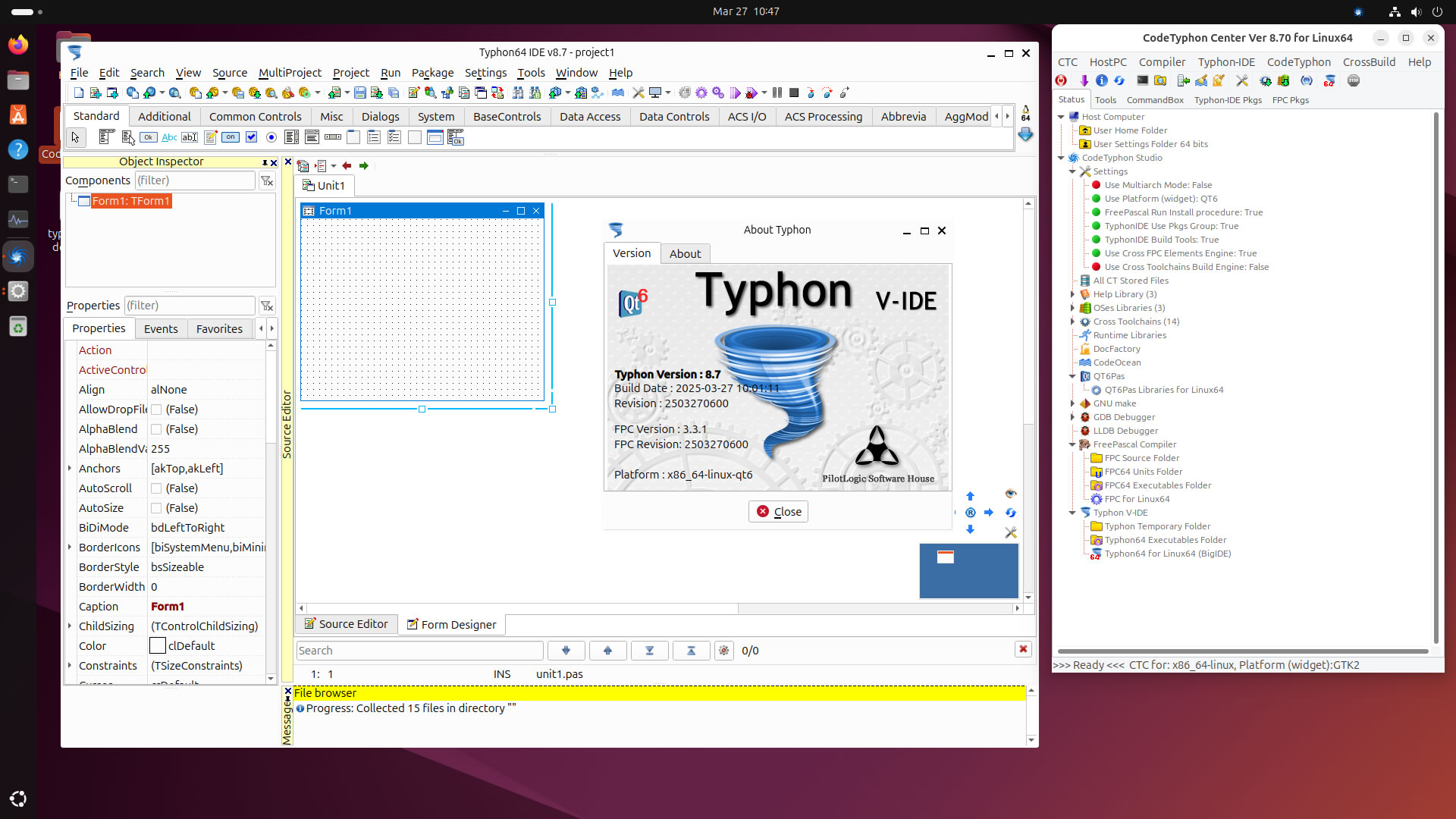Click the Search text field in source editor

tap(419, 651)
